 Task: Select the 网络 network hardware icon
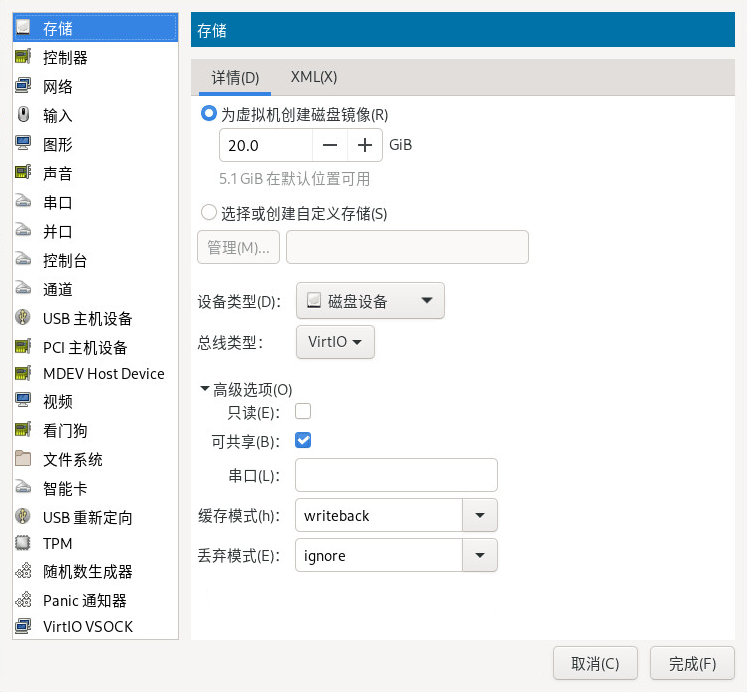coord(23,87)
